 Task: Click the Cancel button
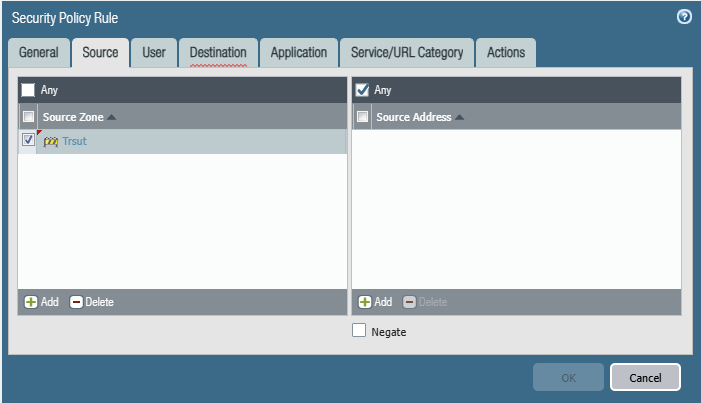pyautogui.click(x=645, y=378)
